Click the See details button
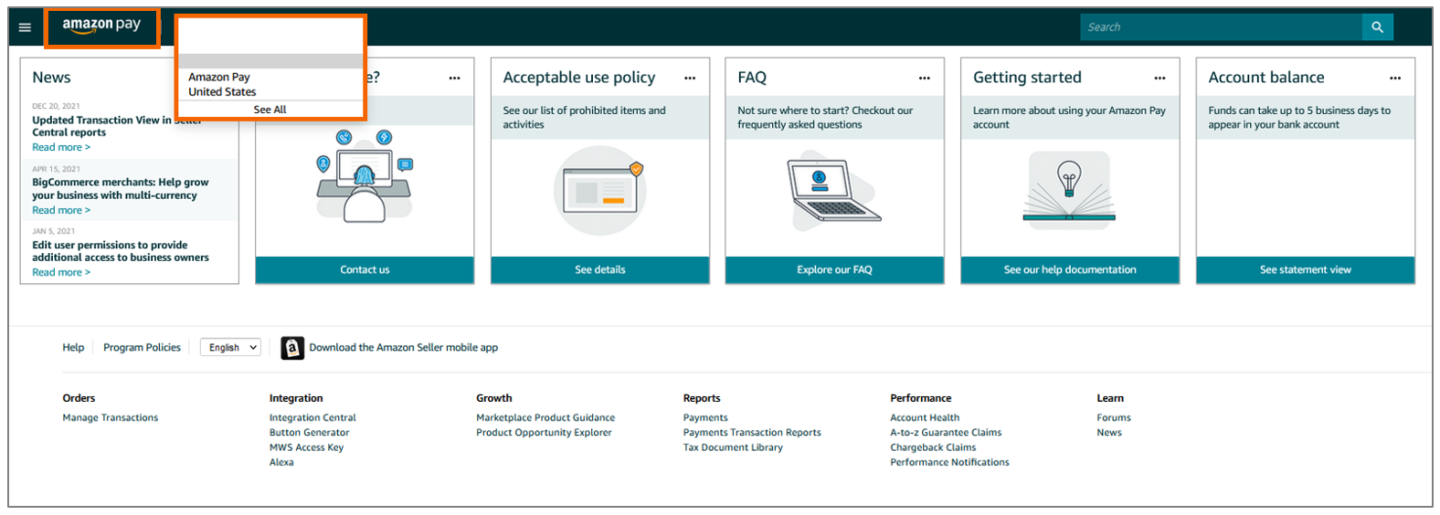This screenshot has width=1440, height=515. [600, 270]
